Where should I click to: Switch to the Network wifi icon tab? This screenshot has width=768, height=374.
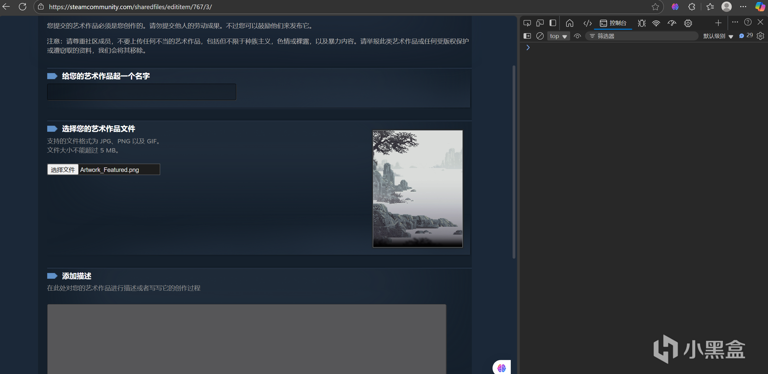point(656,23)
